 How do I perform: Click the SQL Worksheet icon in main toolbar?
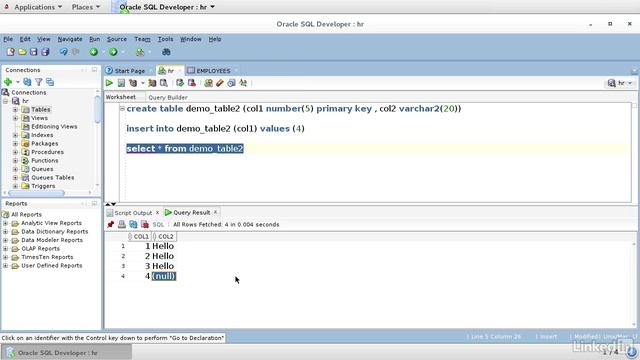(140, 52)
